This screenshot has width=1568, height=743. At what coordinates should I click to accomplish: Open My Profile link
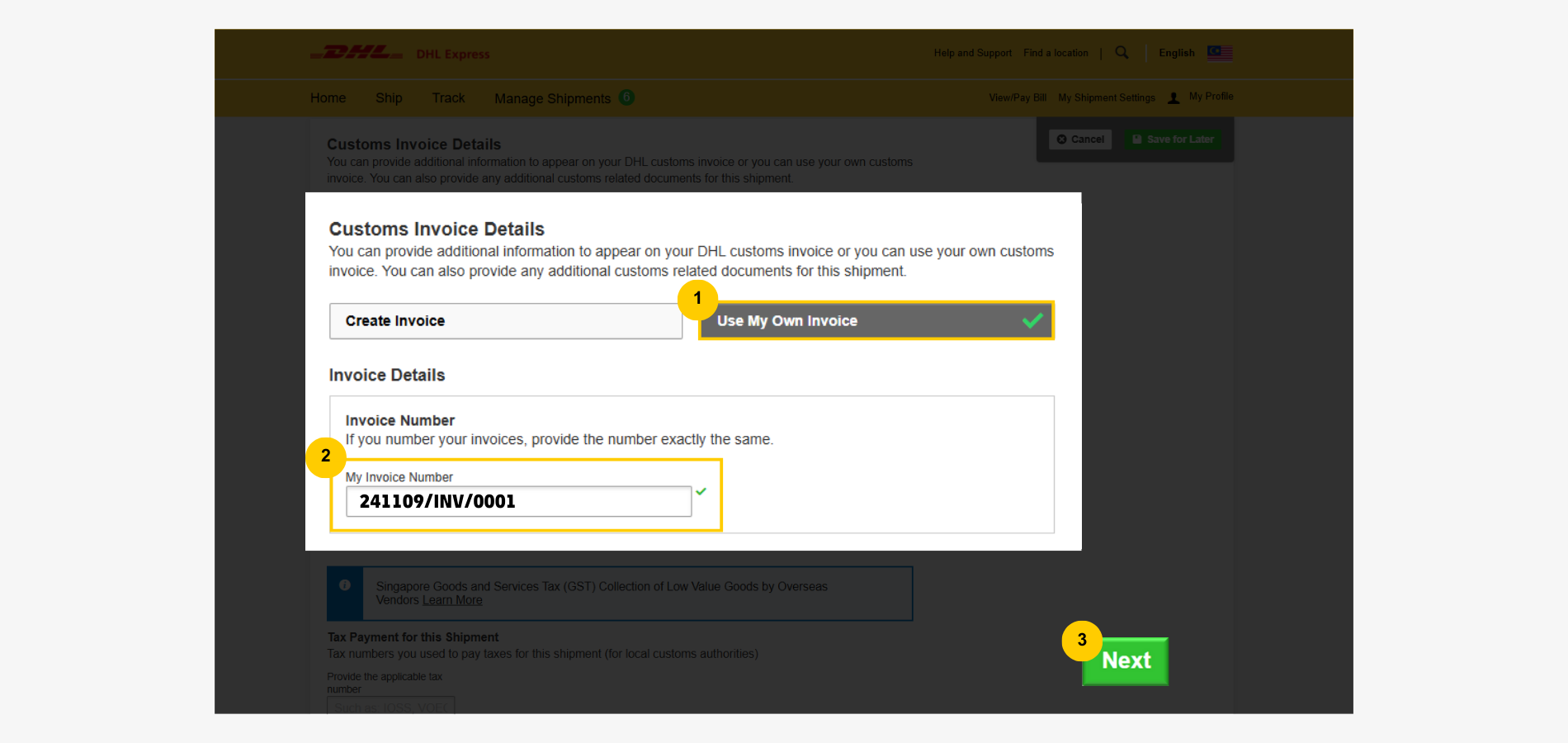pos(1211,97)
